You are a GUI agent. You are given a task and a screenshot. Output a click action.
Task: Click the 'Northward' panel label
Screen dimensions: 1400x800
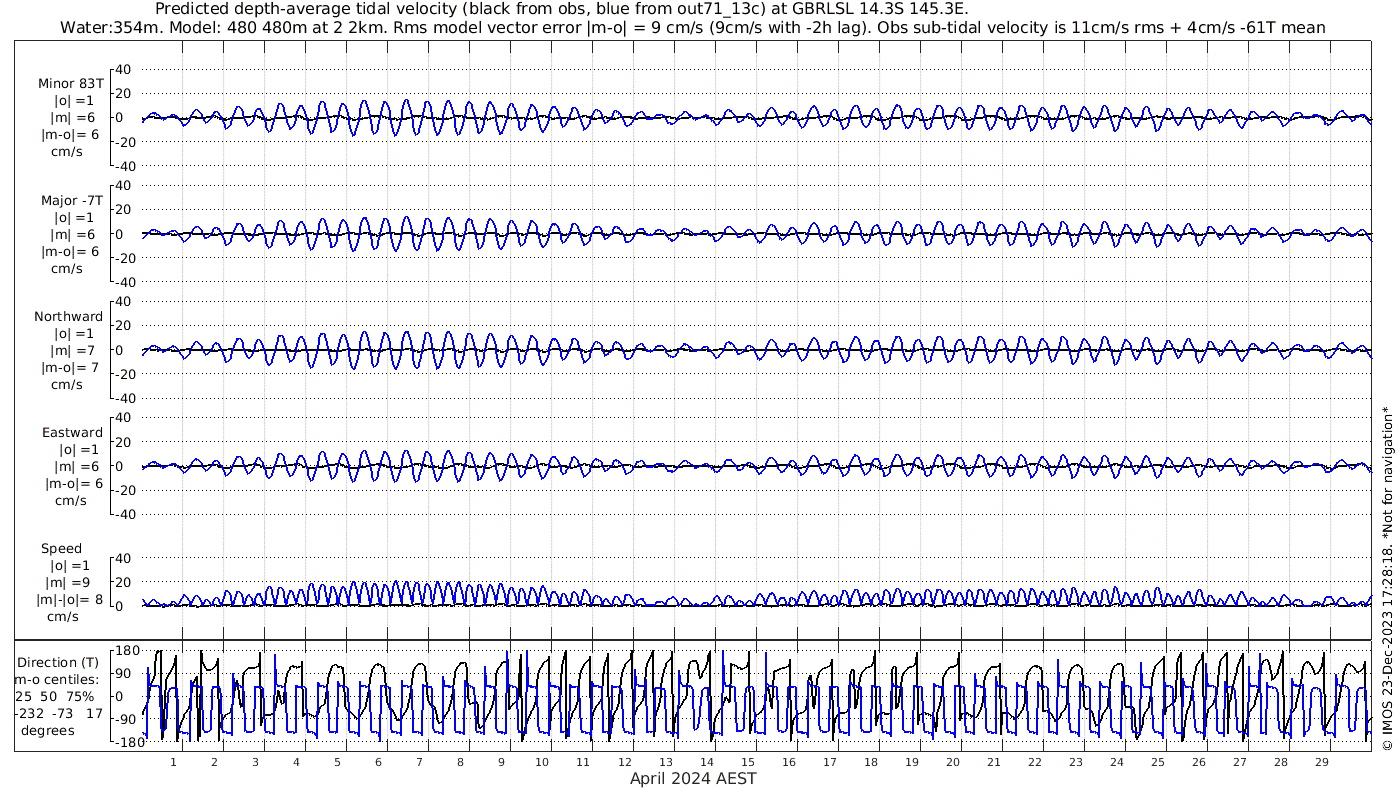pyautogui.click(x=68, y=317)
